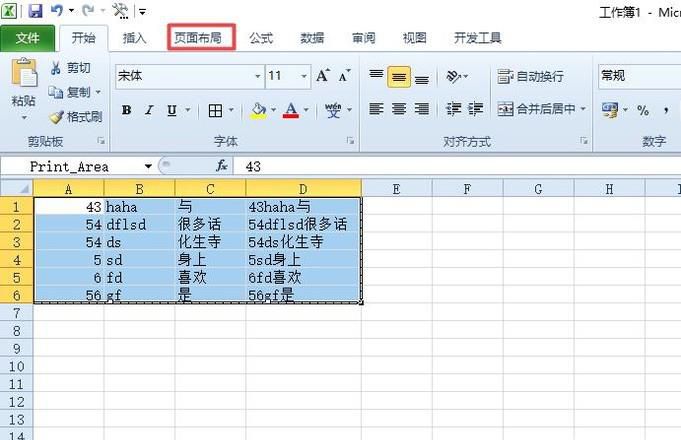Toggle Italic formatting
The image size is (681, 440).
click(x=149, y=110)
